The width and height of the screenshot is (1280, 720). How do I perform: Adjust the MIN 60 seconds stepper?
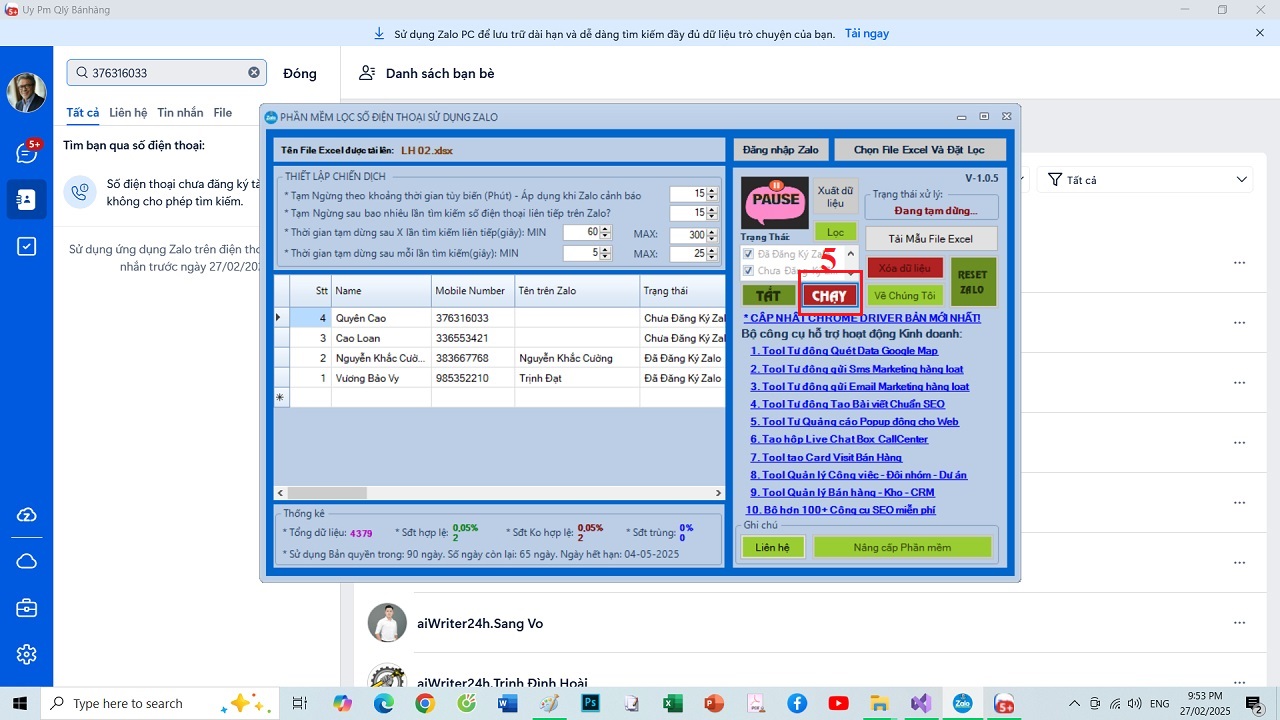pyautogui.click(x=605, y=232)
